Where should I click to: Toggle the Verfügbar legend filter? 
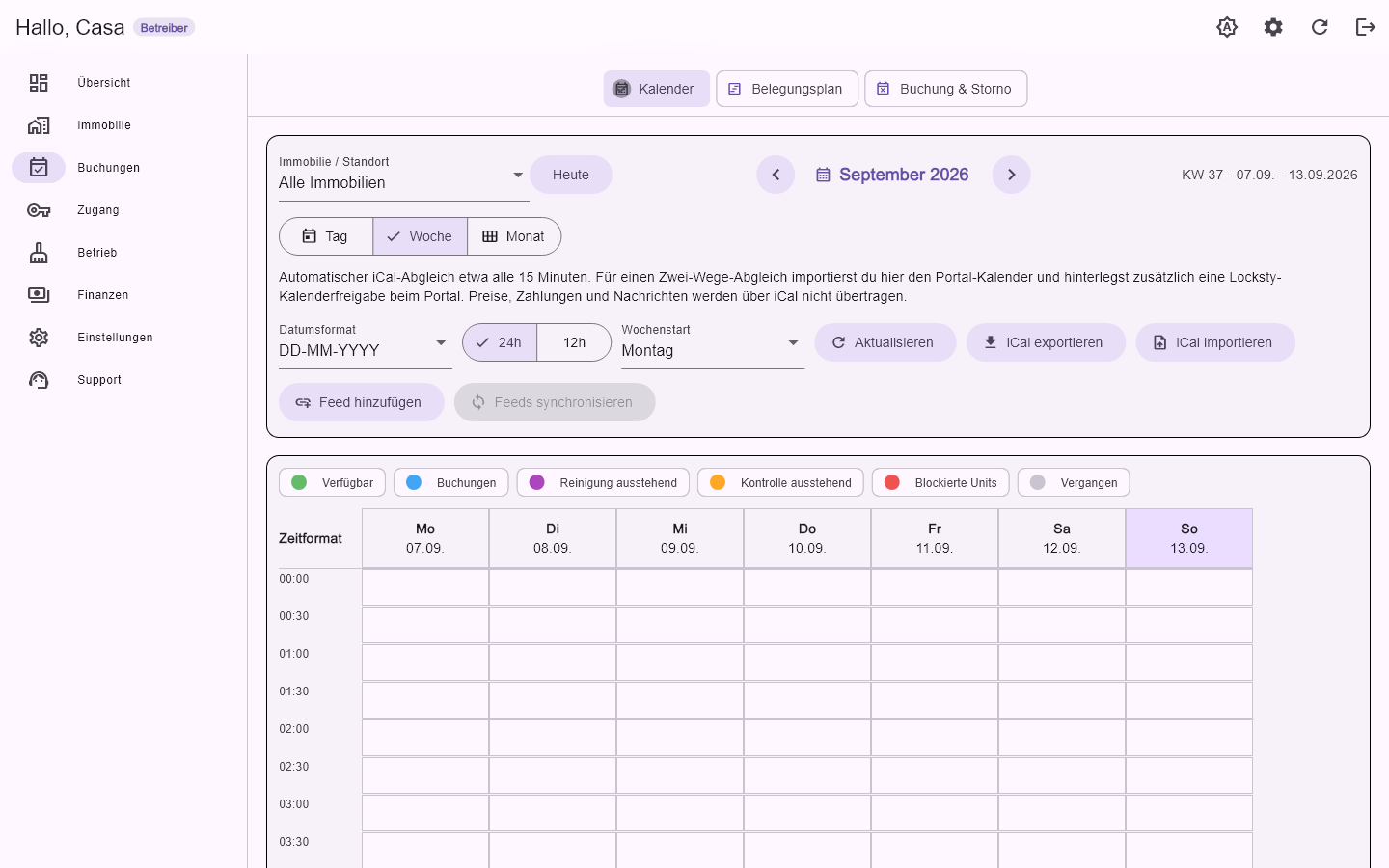(333, 482)
